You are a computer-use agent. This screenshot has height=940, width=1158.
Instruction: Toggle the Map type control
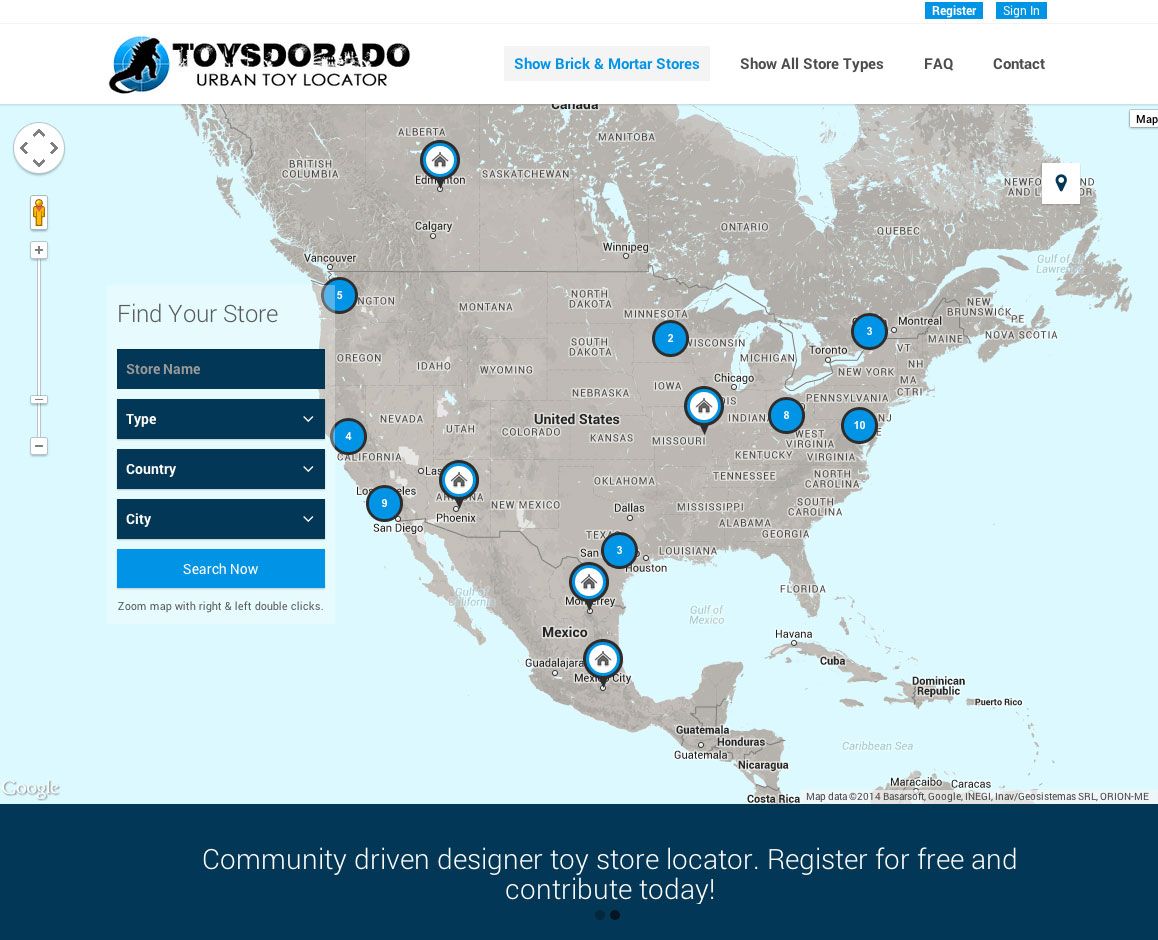pyautogui.click(x=1144, y=119)
